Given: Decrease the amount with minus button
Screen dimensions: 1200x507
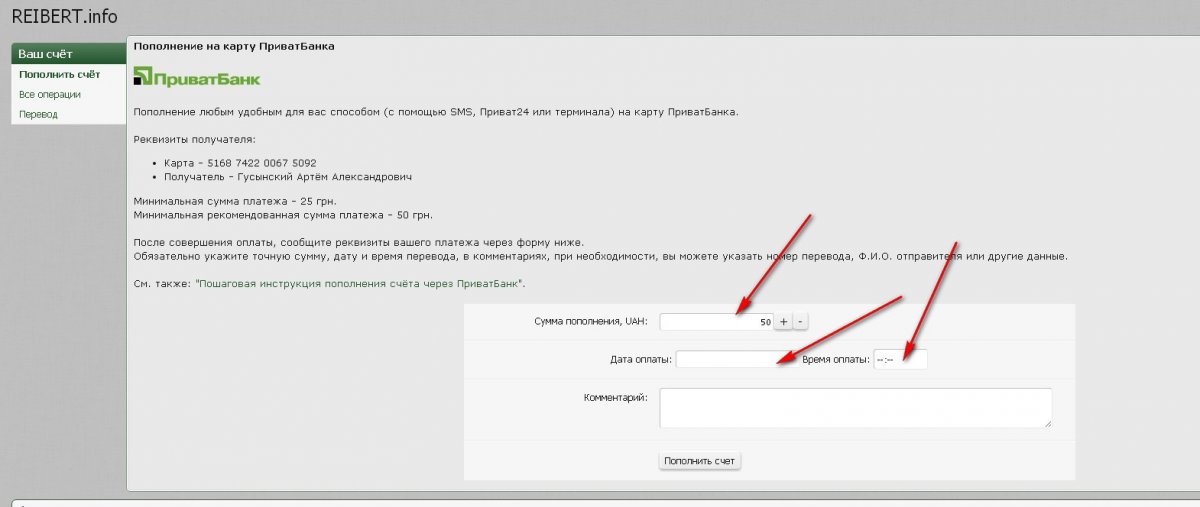Looking at the screenshot, I should pyautogui.click(x=801, y=322).
